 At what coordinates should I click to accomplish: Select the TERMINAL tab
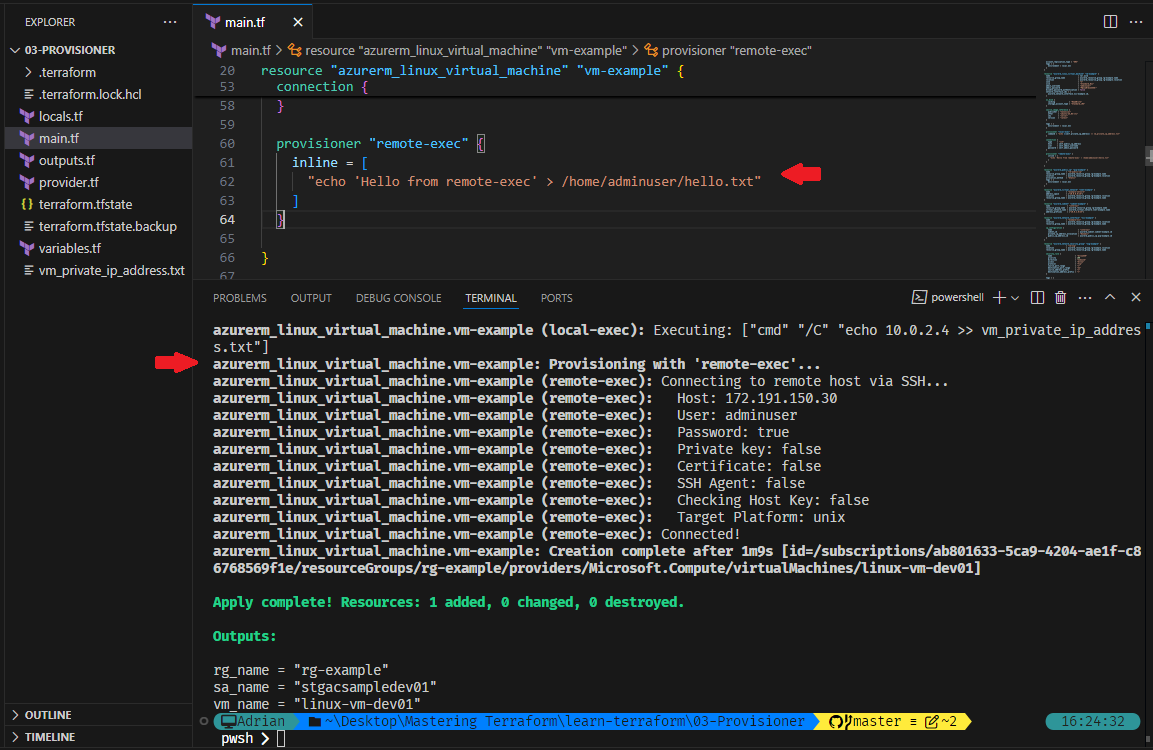(x=490, y=298)
